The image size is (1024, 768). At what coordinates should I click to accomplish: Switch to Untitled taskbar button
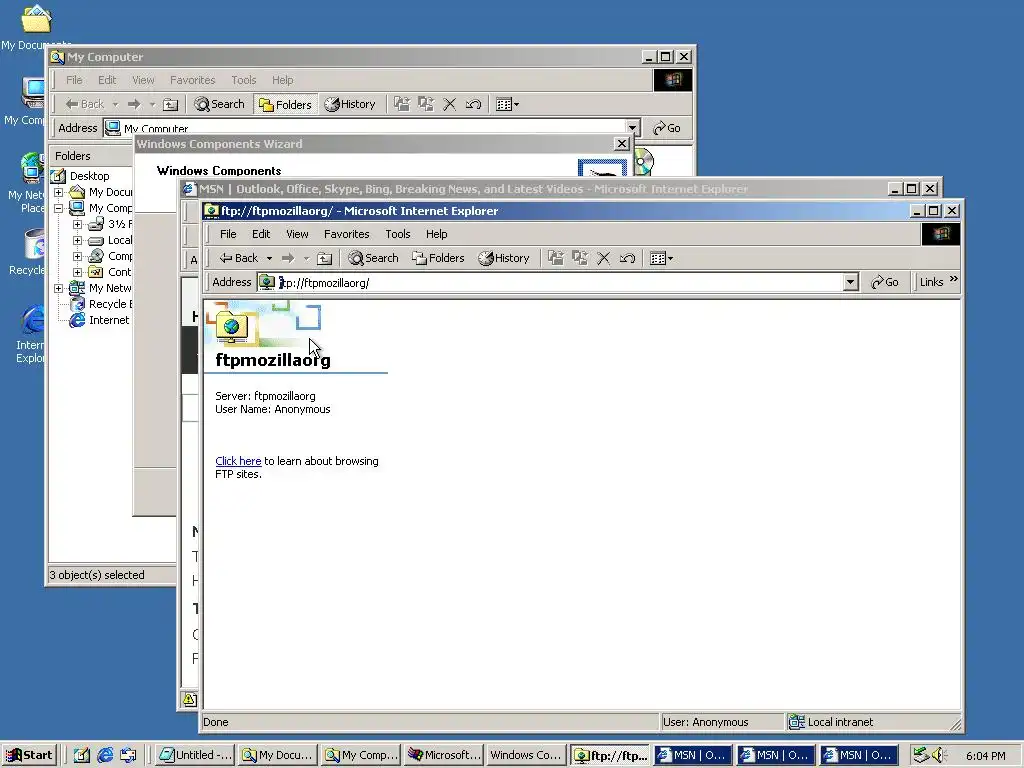pyautogui.click(x=195, y=755)
